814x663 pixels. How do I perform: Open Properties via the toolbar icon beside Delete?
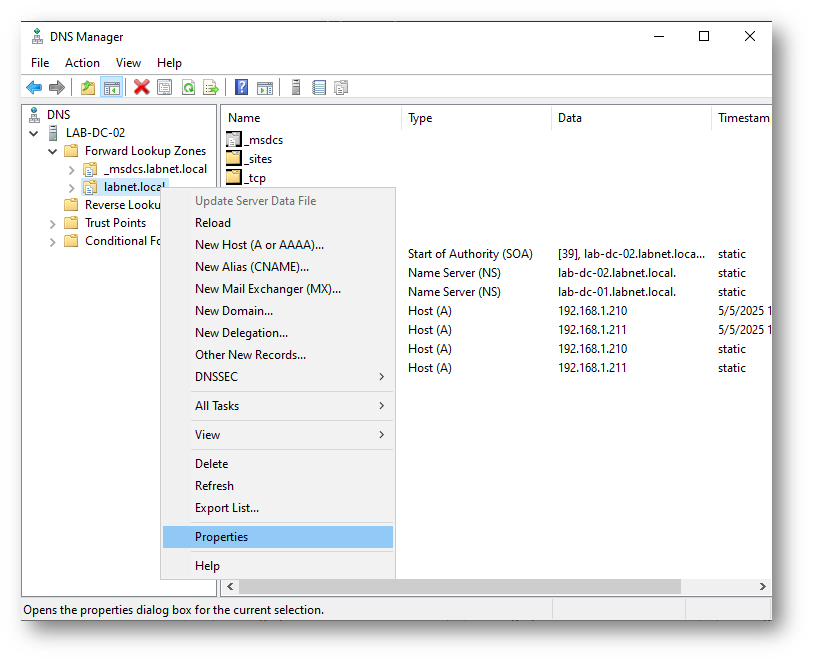pos(165,87)
